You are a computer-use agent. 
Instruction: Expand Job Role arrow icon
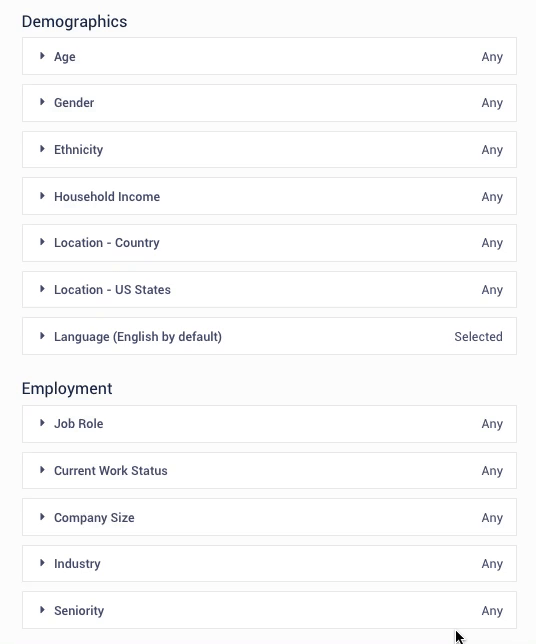click(42, 423)
